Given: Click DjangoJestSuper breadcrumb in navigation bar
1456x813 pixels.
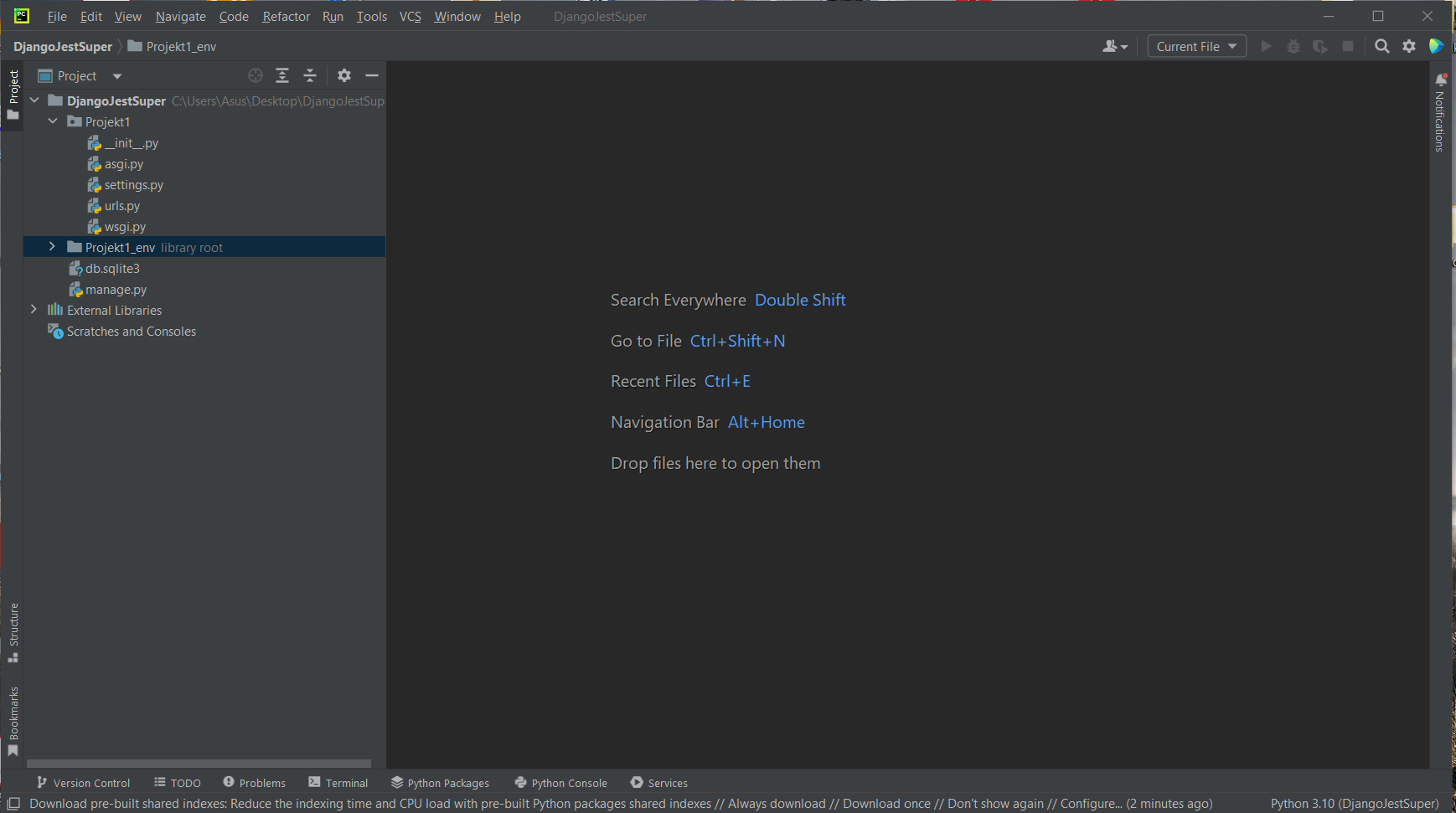Looking at the screenshot, I should [63, 46].
